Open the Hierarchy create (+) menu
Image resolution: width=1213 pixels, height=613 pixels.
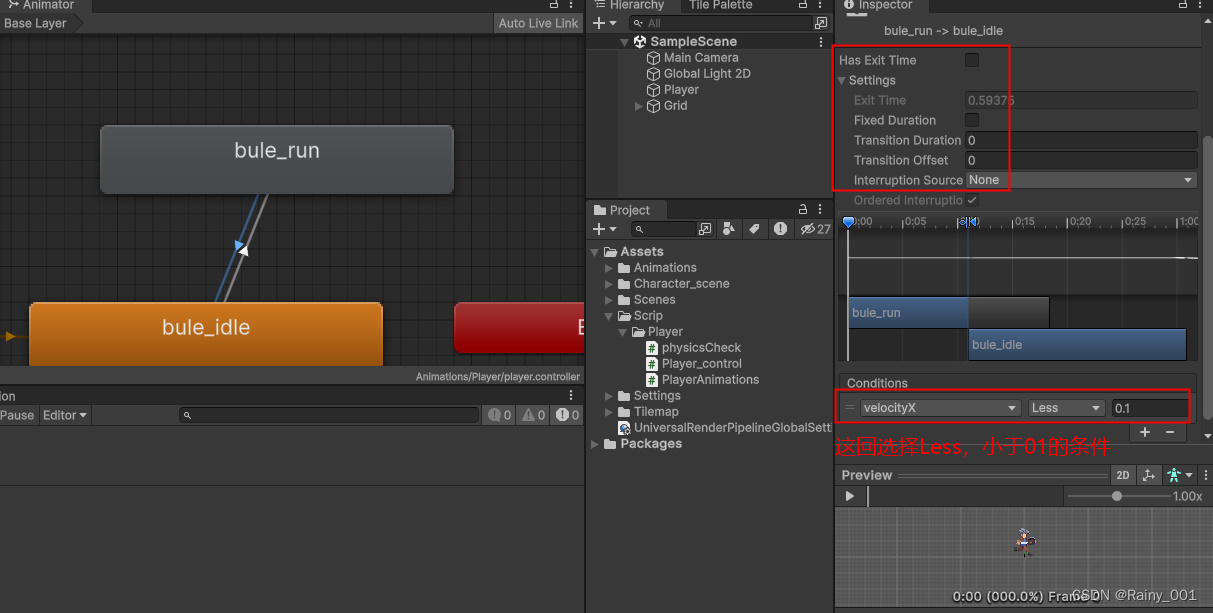tap(604, 23)
